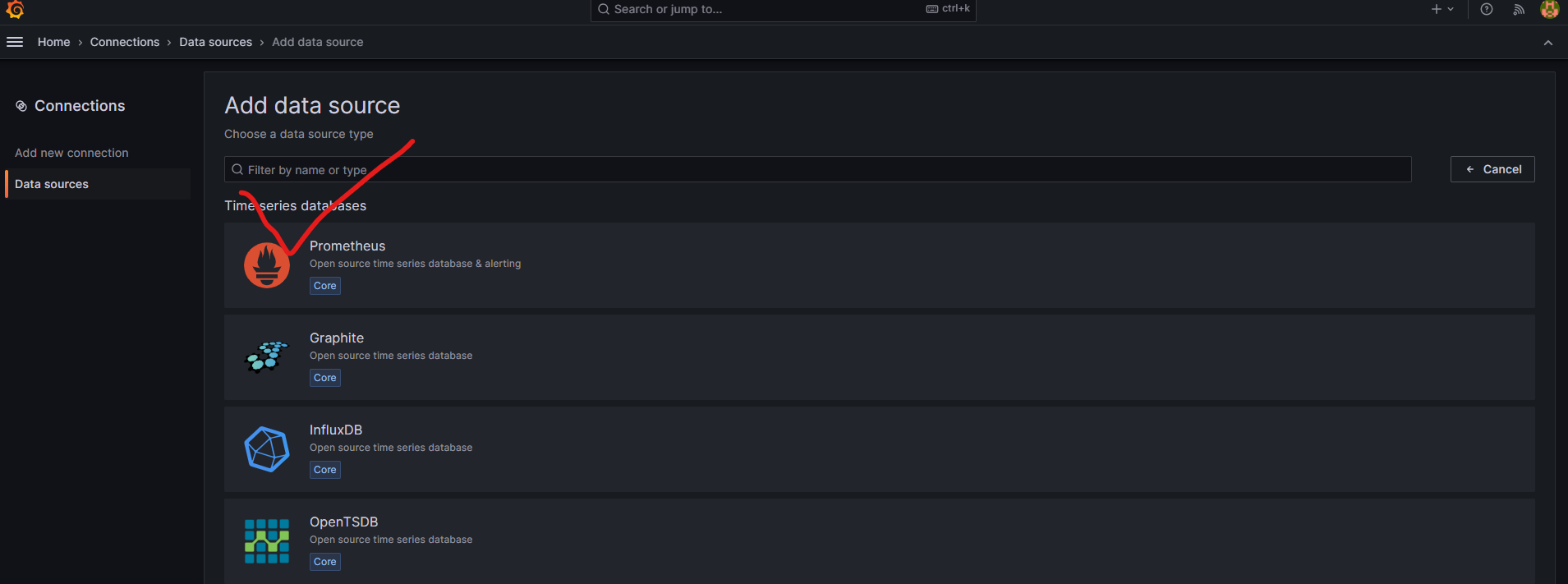Select the InfluxDB data source title

pyautogui.click(x=336, y=430)
